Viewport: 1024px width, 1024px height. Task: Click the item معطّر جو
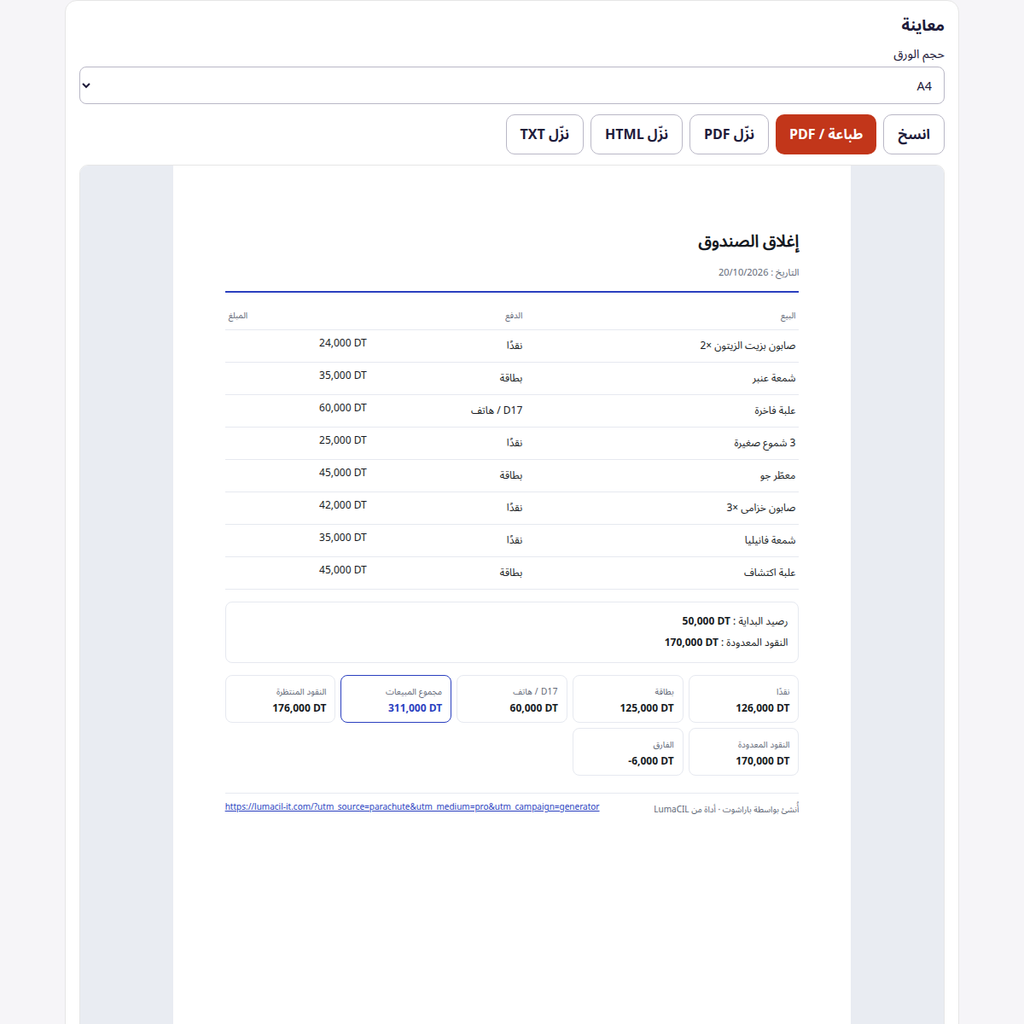click(778, 475)
